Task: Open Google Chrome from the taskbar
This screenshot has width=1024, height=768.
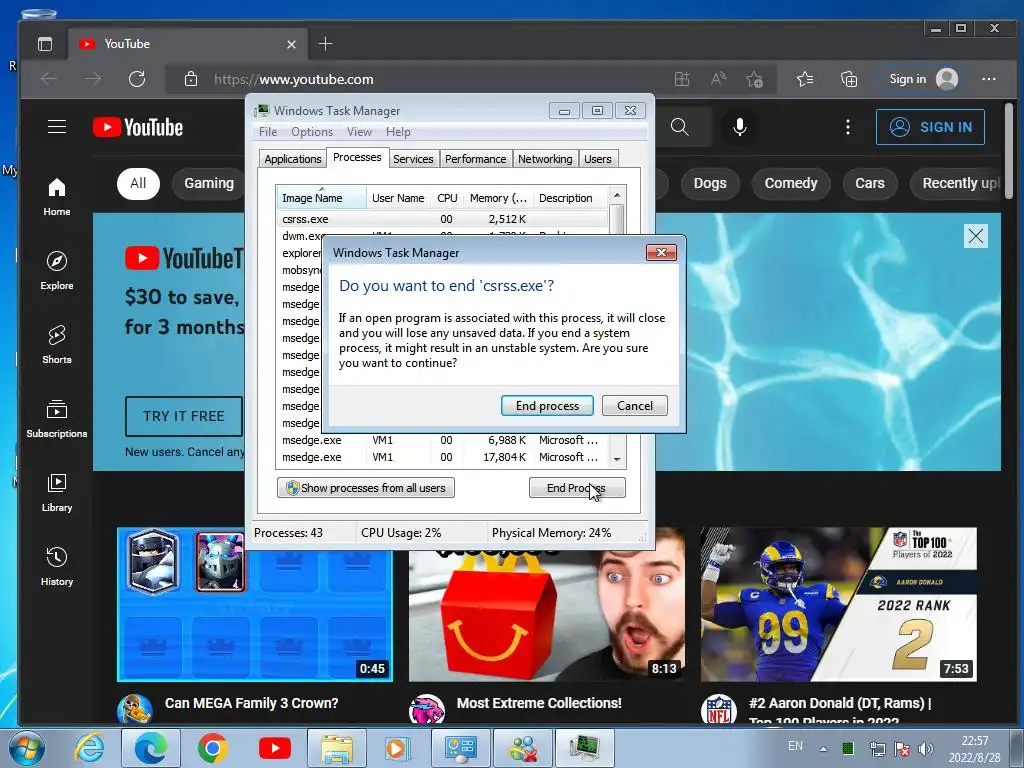Action: click(x=212, y=748)
